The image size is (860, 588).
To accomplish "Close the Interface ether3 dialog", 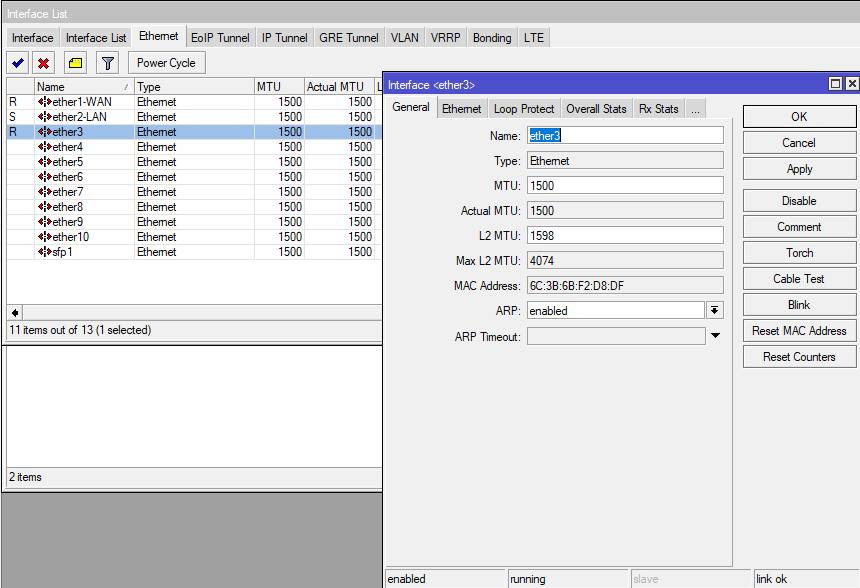I will [852, 84].
